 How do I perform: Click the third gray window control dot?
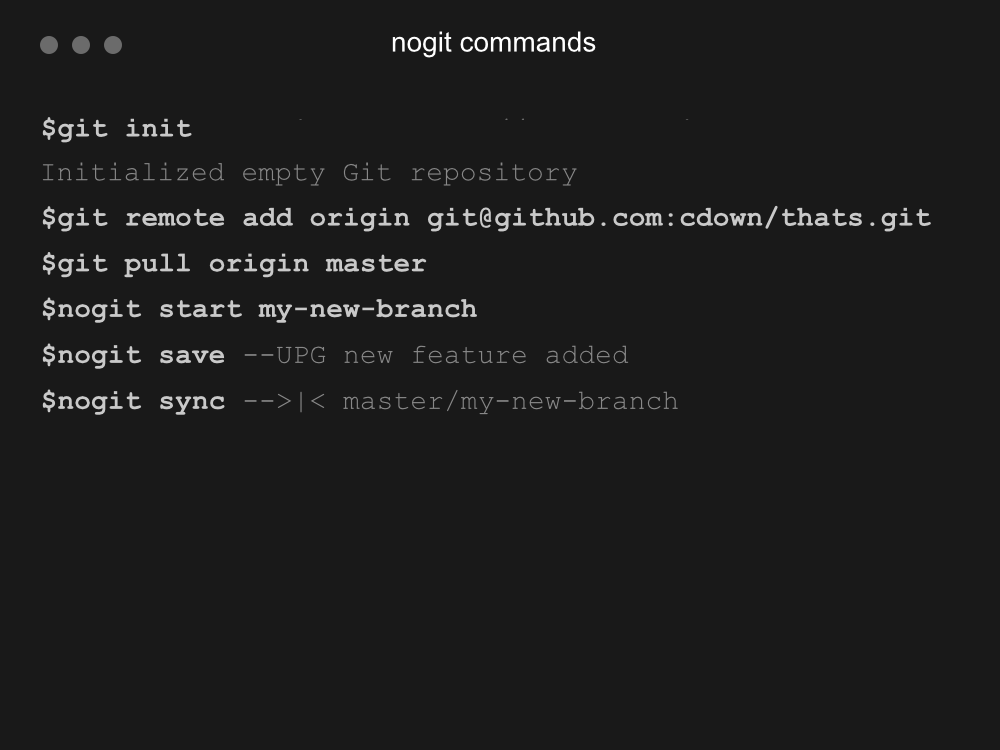[113, 45]
